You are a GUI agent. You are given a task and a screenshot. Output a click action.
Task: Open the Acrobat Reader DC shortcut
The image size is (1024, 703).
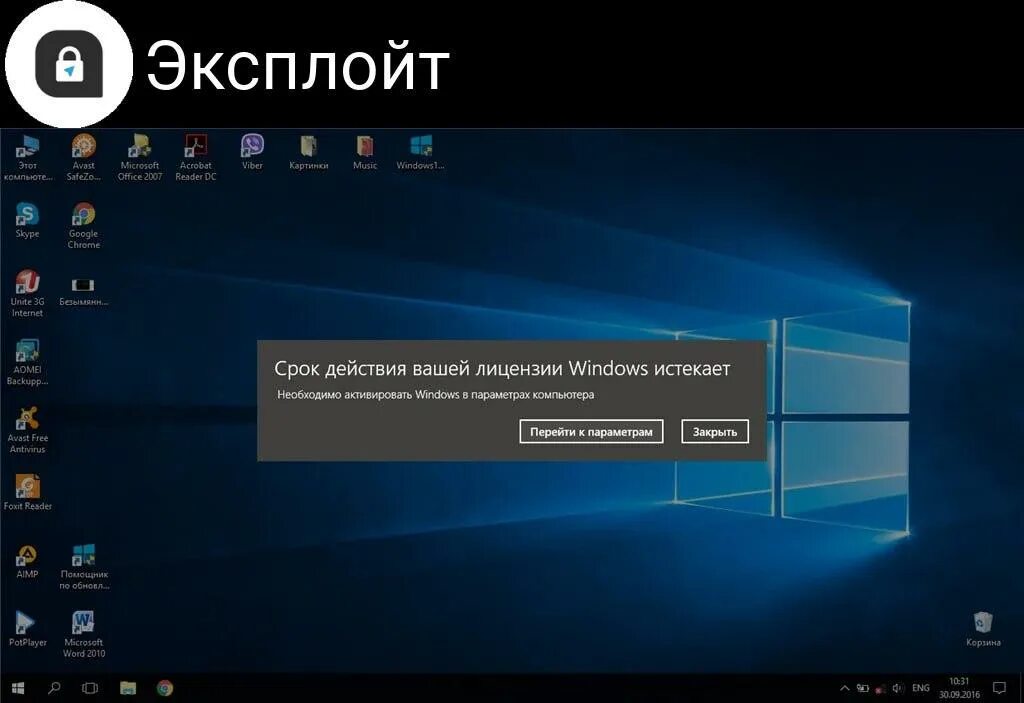[x=196, y=157]
